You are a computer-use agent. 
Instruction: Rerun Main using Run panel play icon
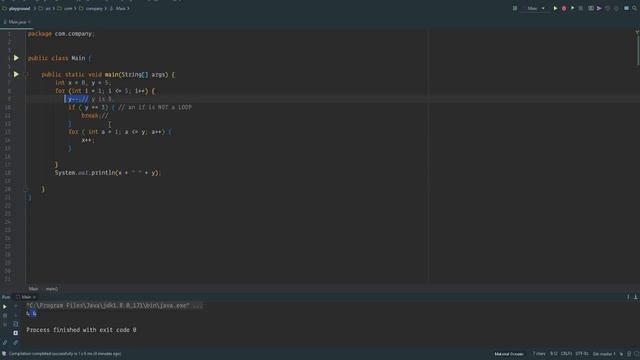(5, 307)
